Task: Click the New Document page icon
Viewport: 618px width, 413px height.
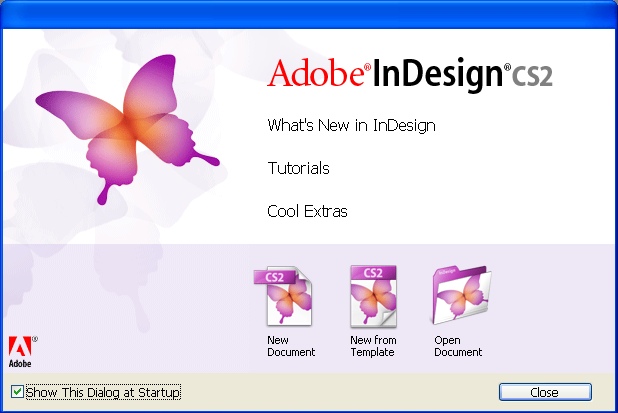Action: (x=284, y=296)
